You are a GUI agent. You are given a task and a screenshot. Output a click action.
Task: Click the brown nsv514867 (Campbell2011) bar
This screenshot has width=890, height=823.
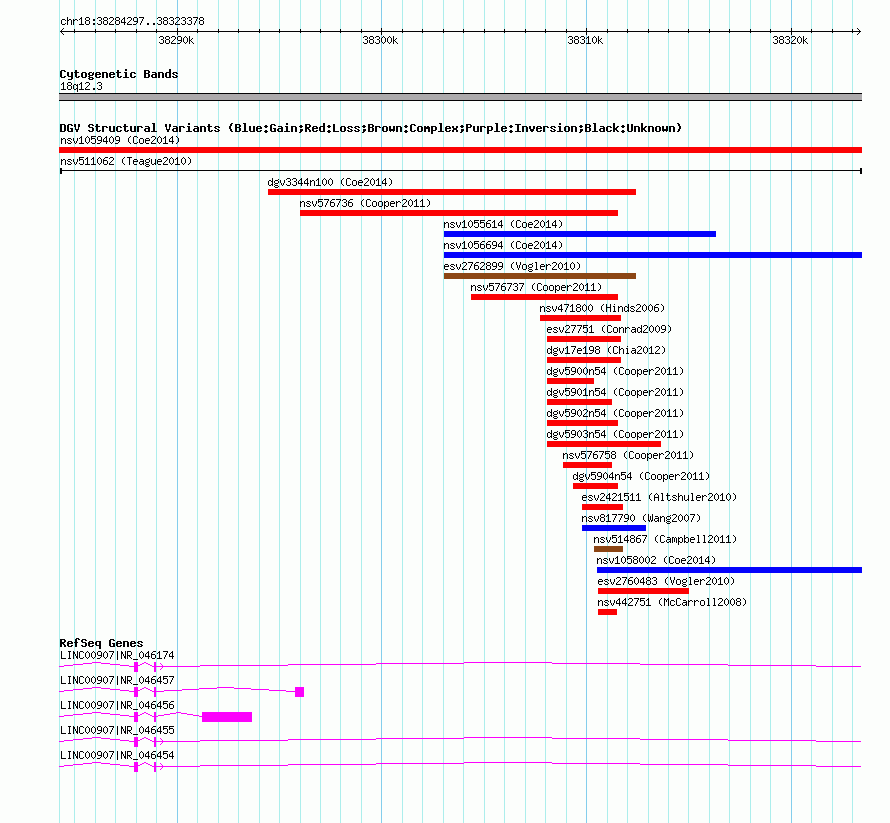(608, 549)
